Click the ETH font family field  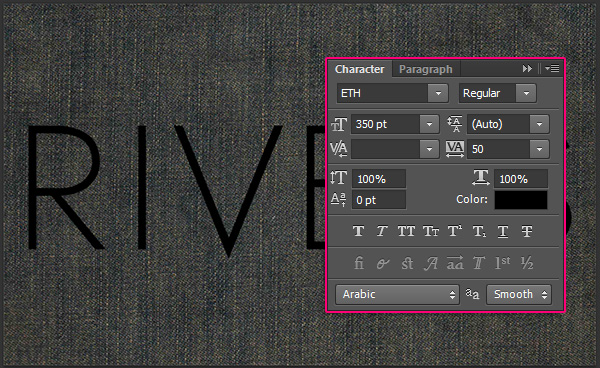(x=382, y=93)
